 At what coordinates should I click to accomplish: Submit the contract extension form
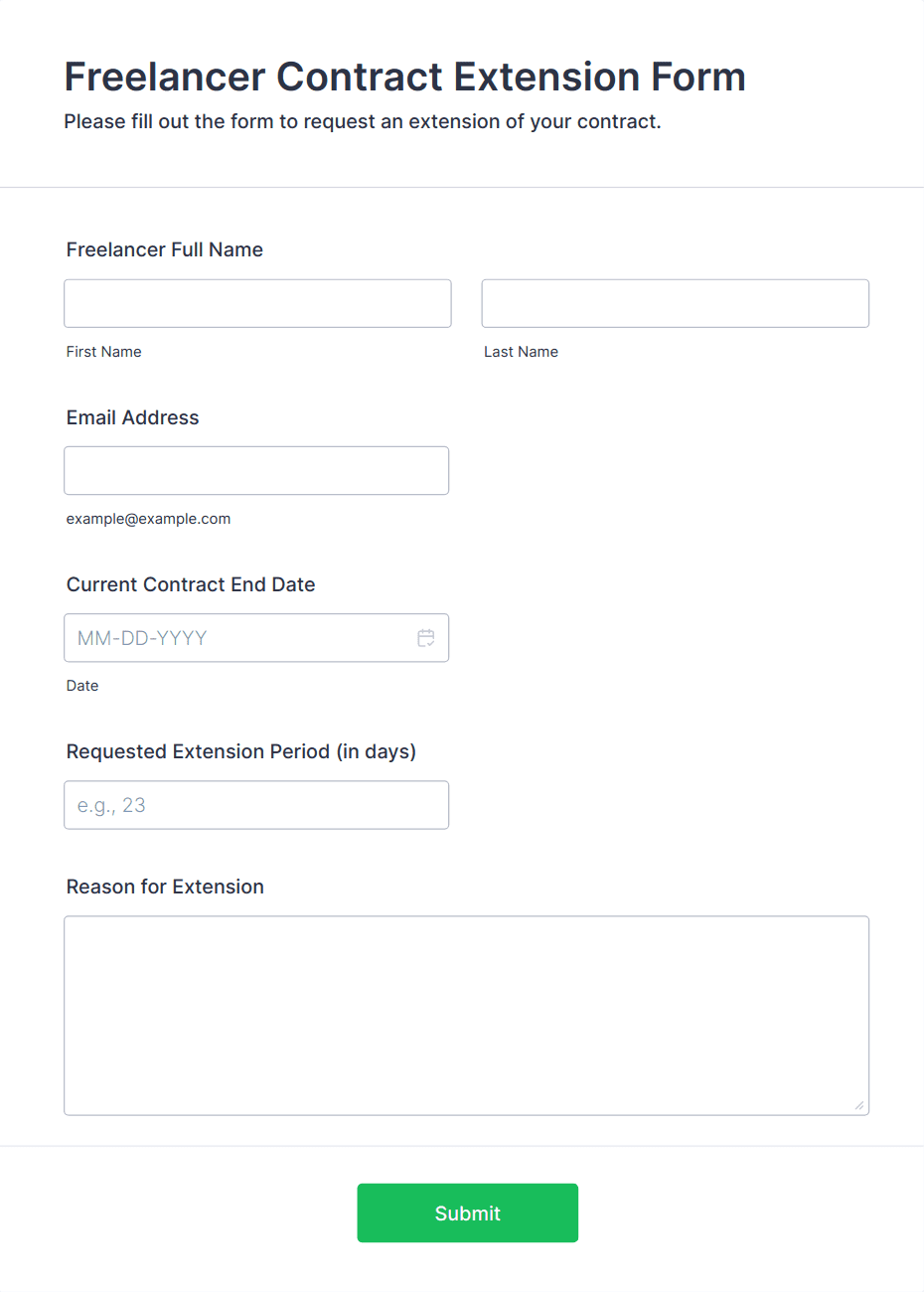pyautogui.click(x=468, y=1212)
